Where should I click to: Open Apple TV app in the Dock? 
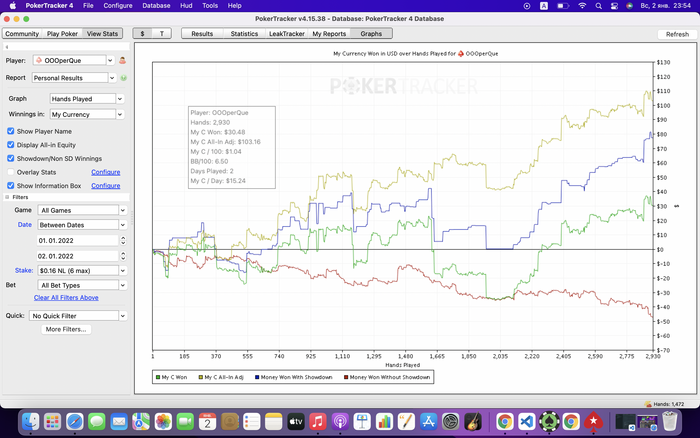click(296, 421)
